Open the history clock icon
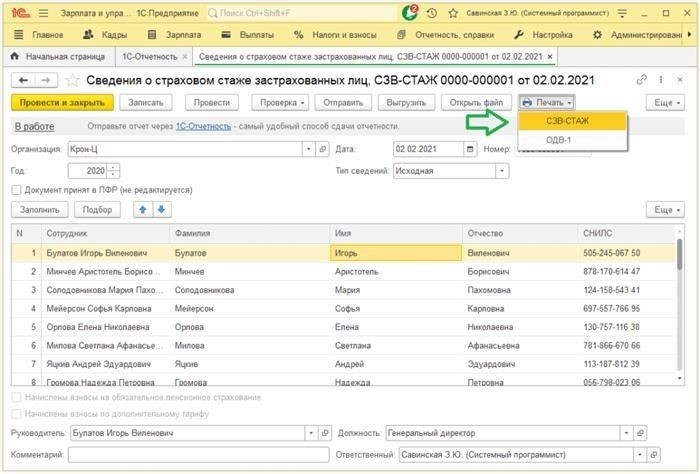The height and width of the screenshot is (474, 700). pyautogui.click(x=432, y=13)
